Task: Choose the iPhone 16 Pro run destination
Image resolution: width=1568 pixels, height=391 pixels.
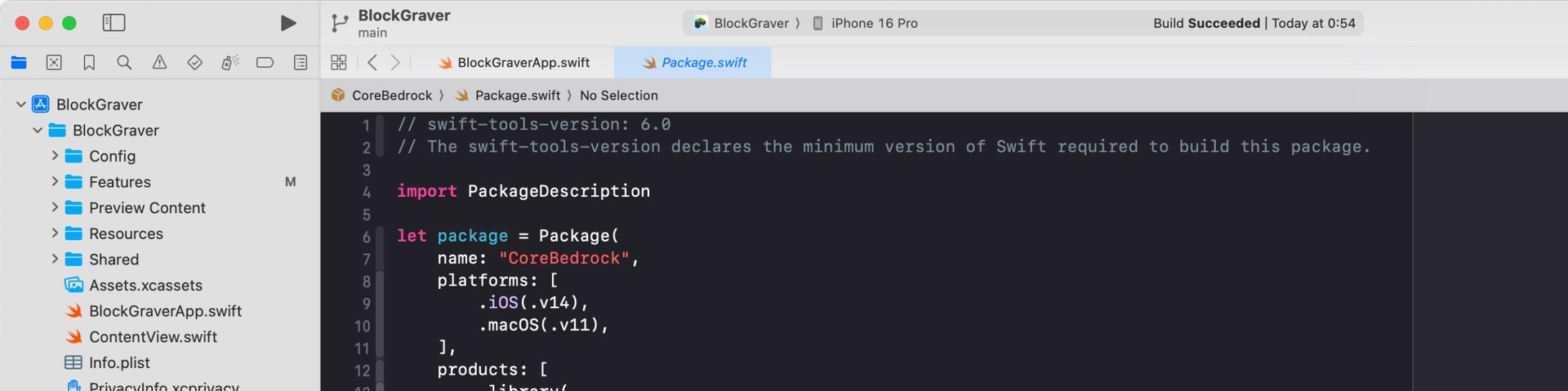Action: (865, 23)
